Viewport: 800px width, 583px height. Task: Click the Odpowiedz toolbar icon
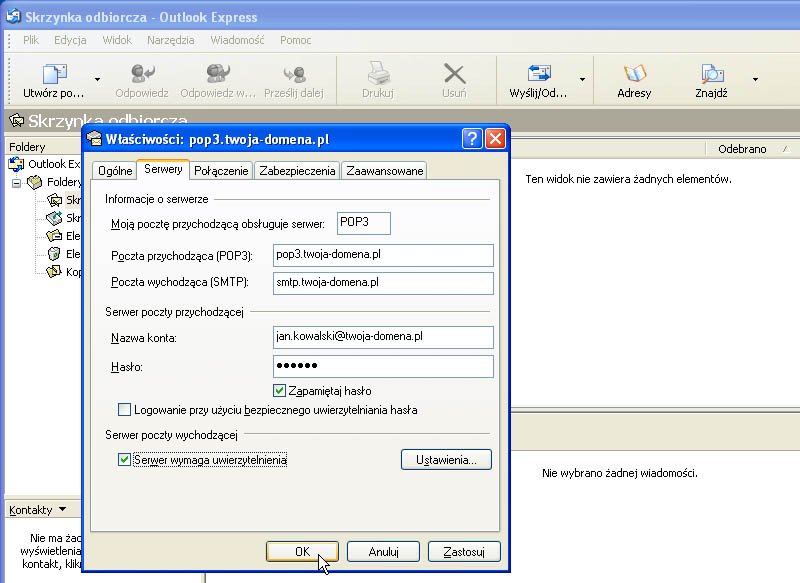142,74
